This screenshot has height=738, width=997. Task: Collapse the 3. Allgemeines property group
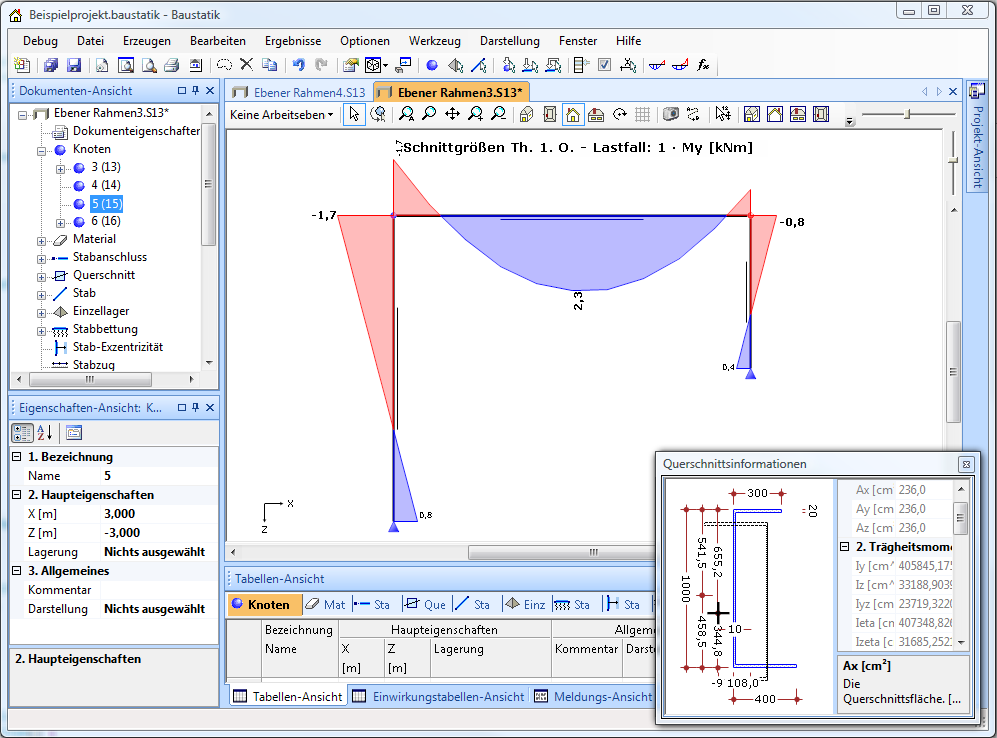[x=17, y=570]
